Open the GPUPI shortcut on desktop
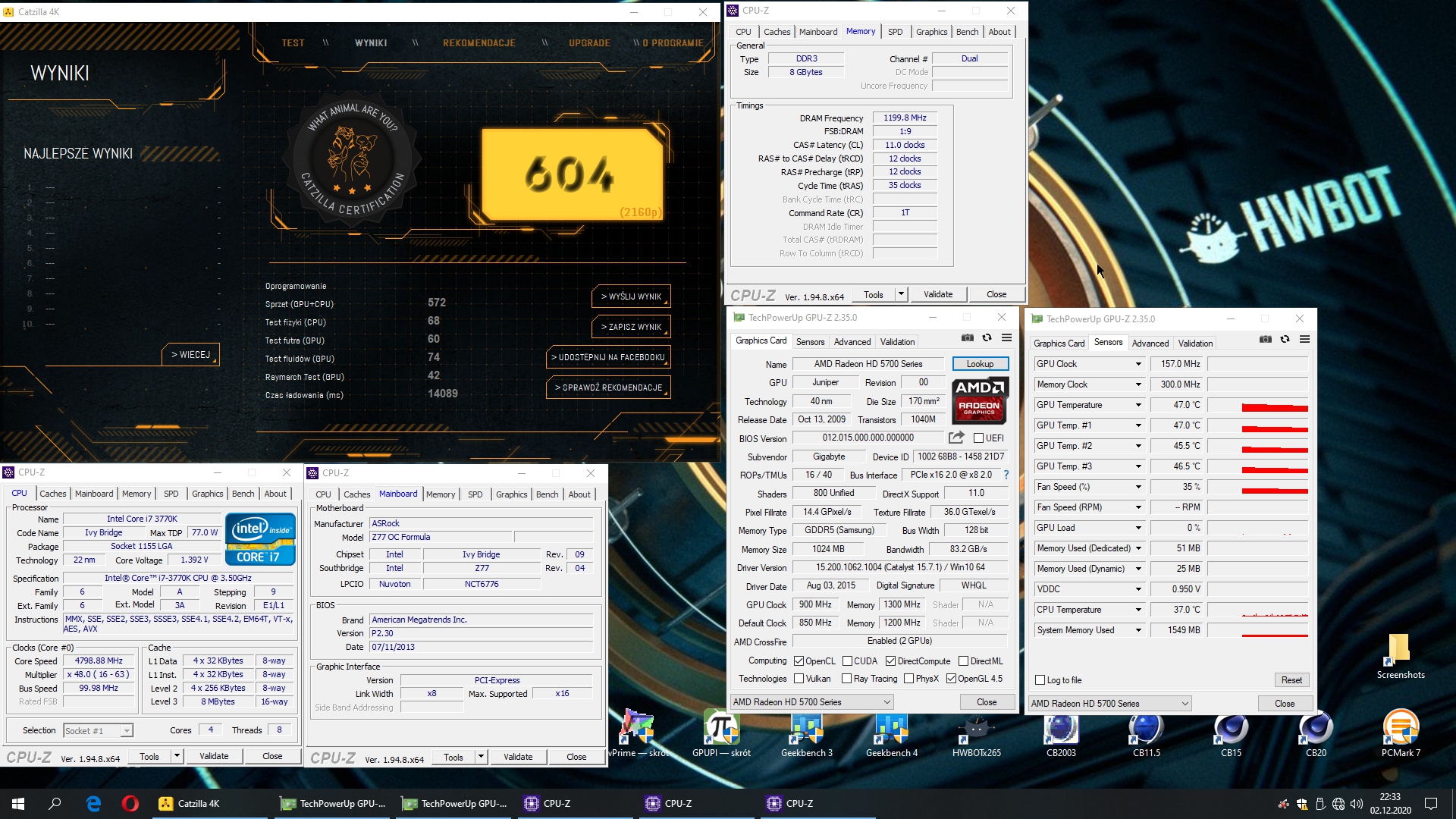1456x819 pixels. tap(721, 734)
